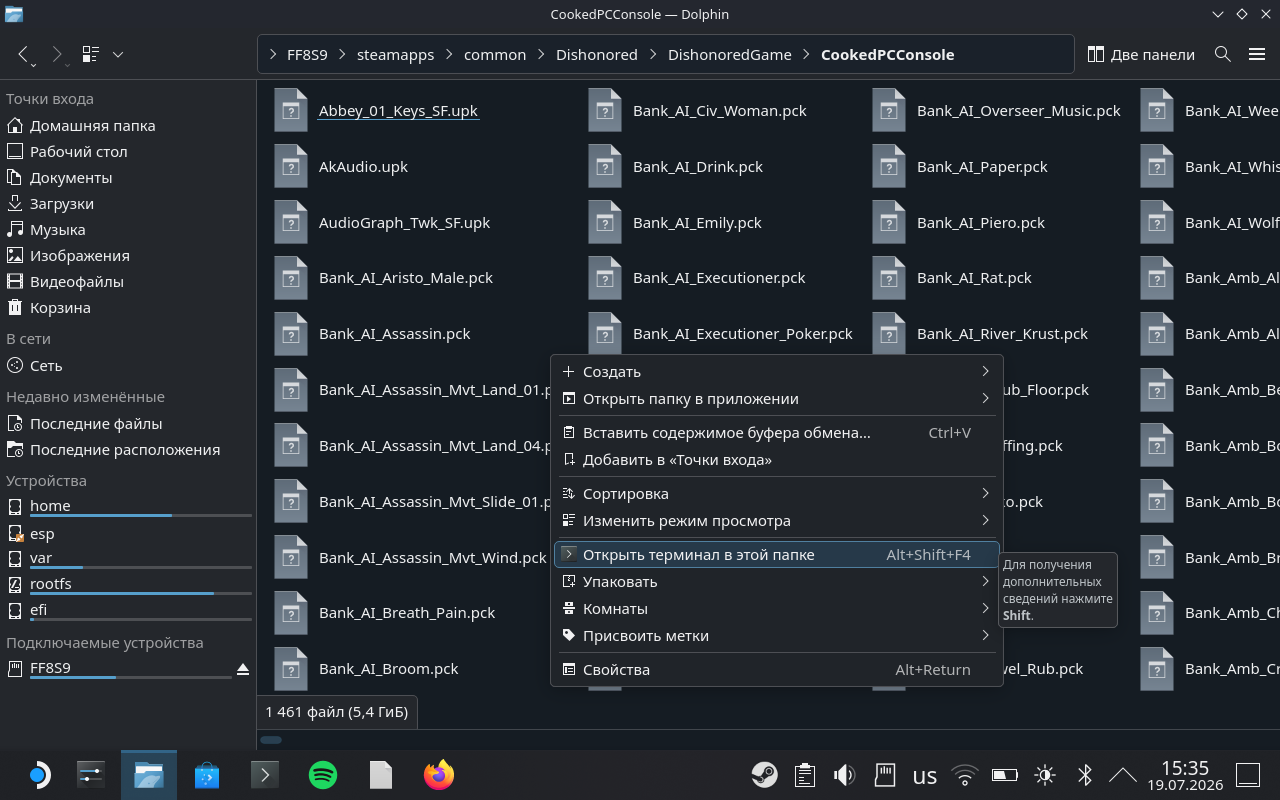The height and width of the screenshot is (800, 1280).
Task: Open the var device in the sidebar
Action: click(x=128, y=559)
